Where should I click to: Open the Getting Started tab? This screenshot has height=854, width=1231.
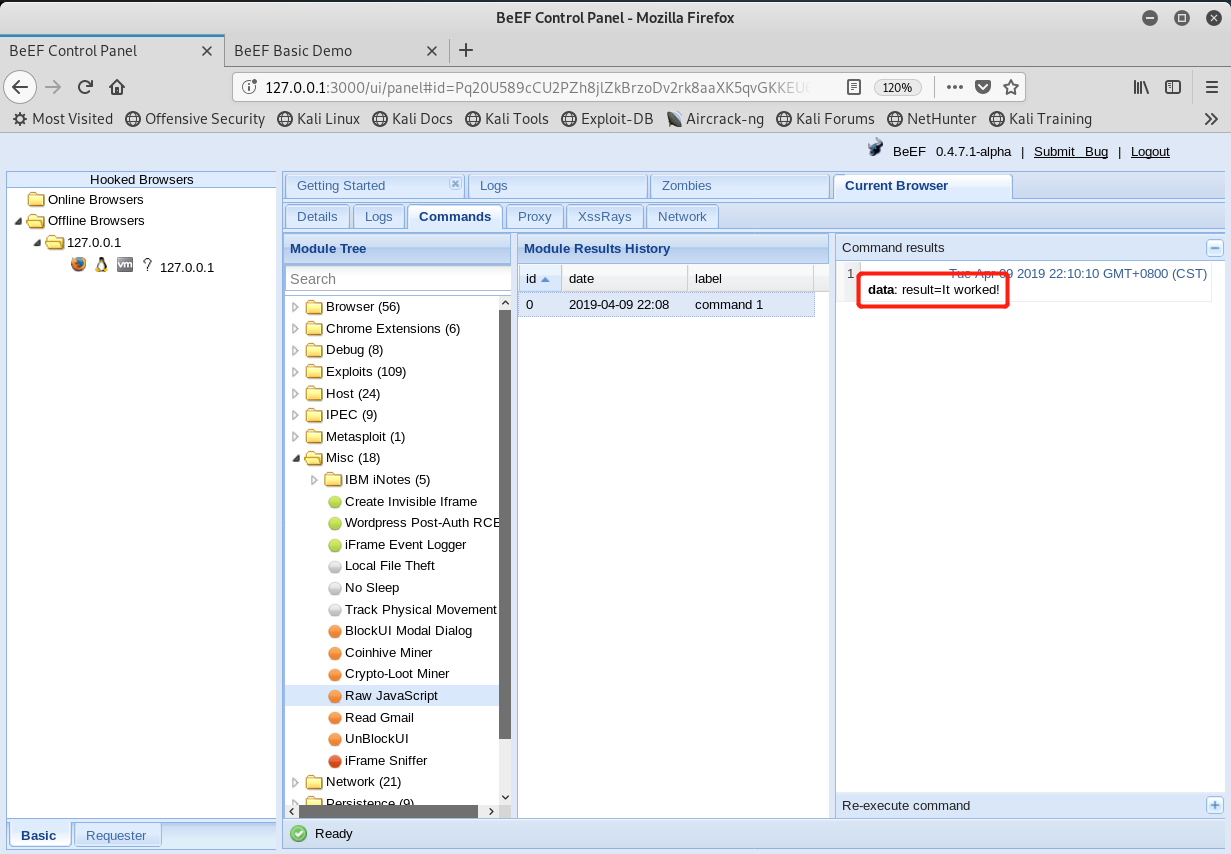click(374, 186)
